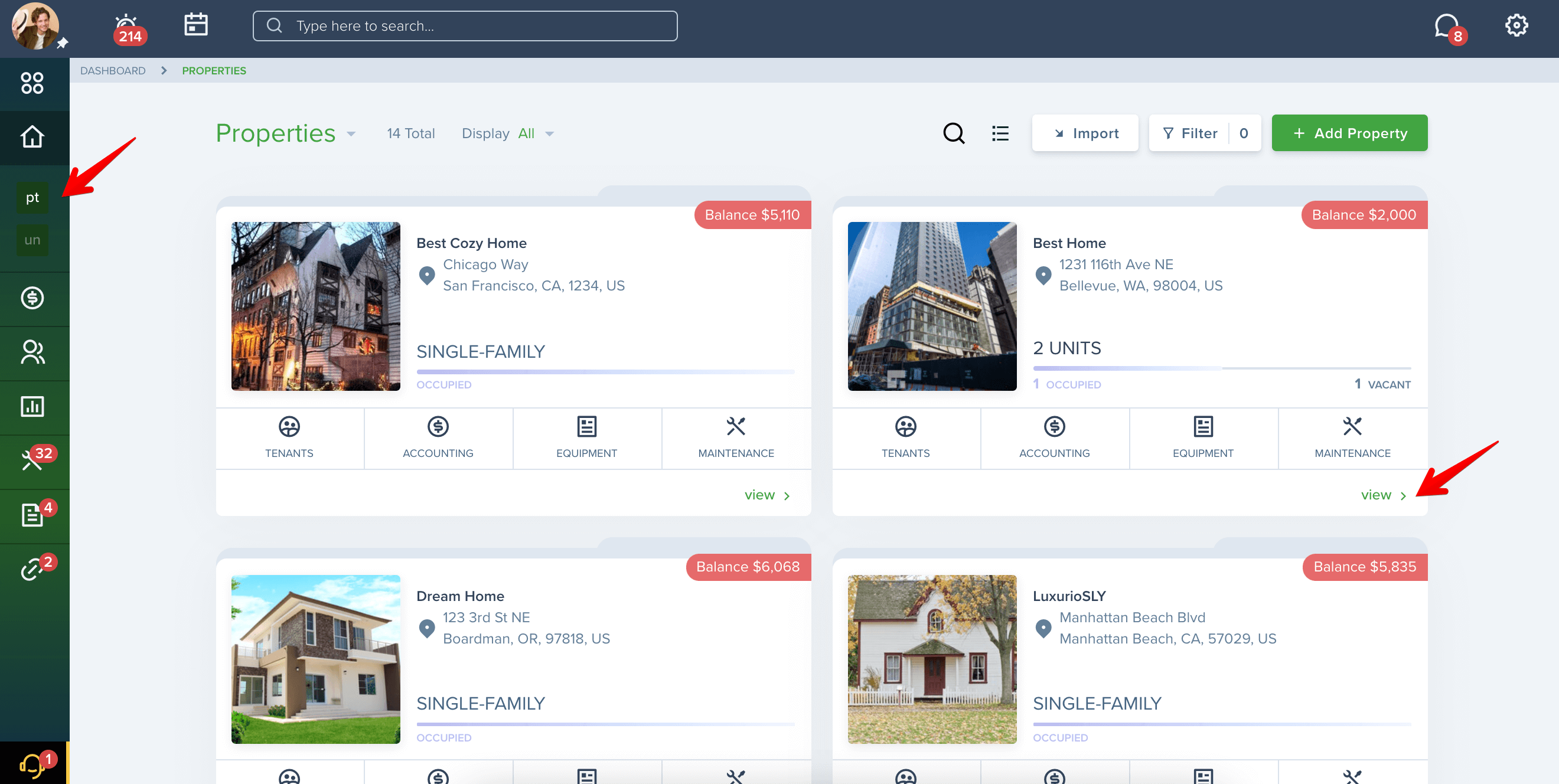Open Accounting for Best Cozy Home
This screenshot has height=784, width=1559.
coord(438,438)
